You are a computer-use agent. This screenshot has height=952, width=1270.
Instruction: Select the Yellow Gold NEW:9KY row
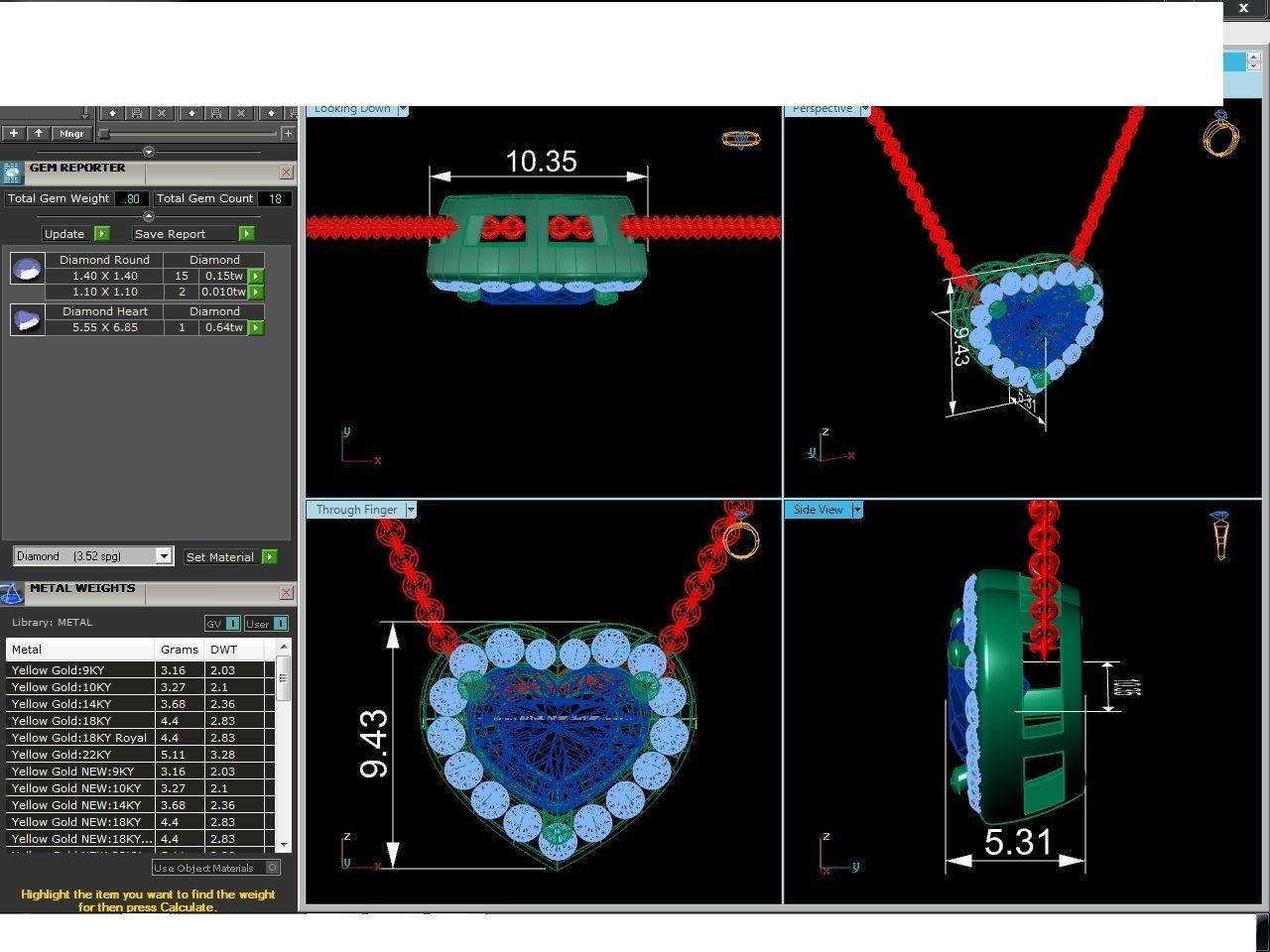141,772
